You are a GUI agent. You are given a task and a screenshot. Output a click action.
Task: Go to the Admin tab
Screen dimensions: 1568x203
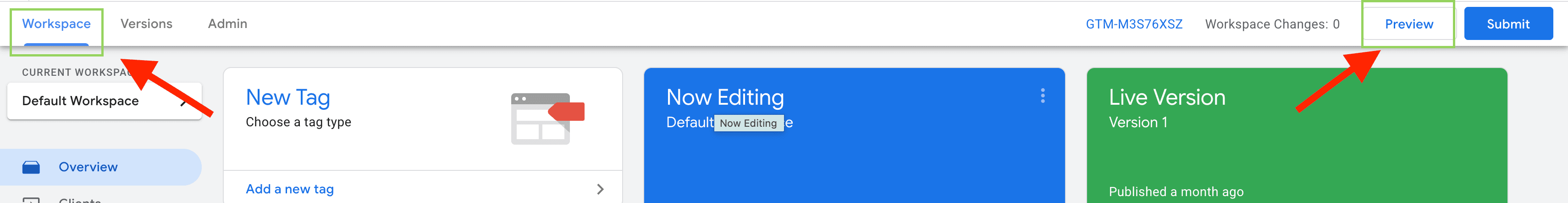point(227,24)
